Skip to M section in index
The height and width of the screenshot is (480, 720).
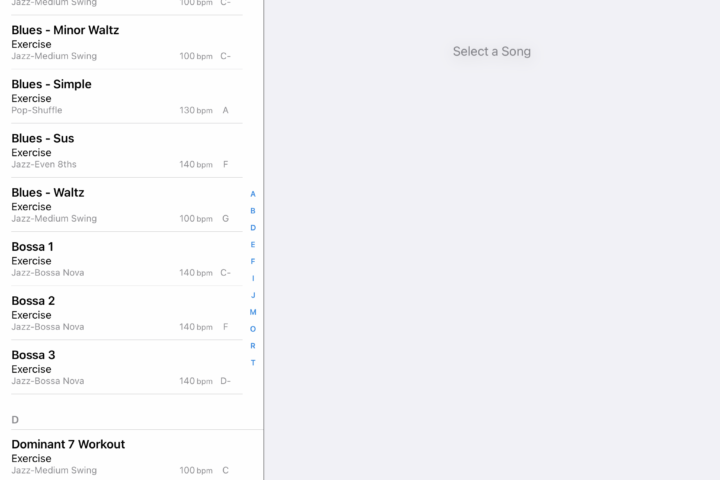(253, 312)
